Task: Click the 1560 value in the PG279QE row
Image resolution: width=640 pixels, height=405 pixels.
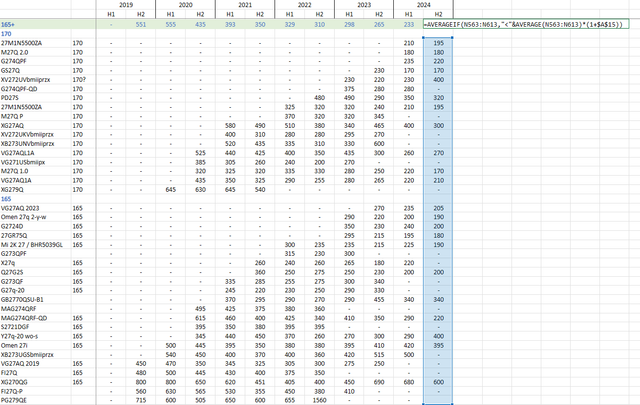Action: point(319,401)
